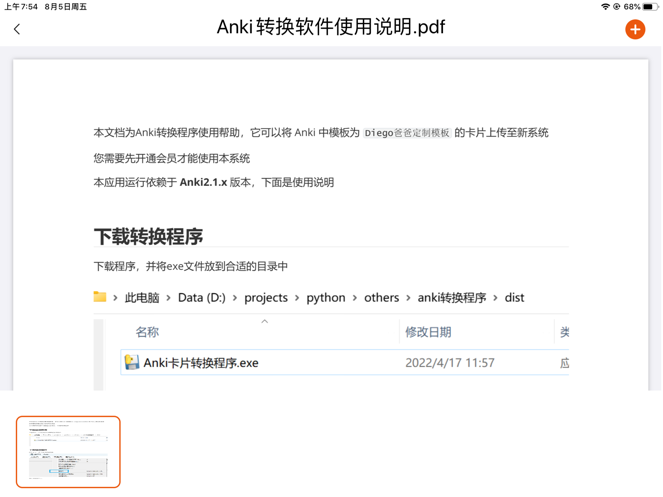
Task: Tap the 上午7:54 clock in status bar
Action: pyautogui.click(x=21, y=7)
